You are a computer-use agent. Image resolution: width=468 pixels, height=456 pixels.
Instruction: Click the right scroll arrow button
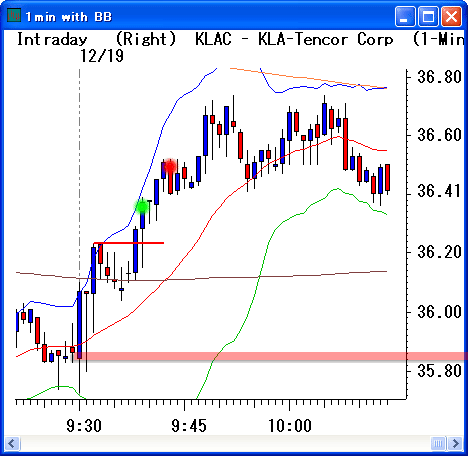tap(455, 443)
